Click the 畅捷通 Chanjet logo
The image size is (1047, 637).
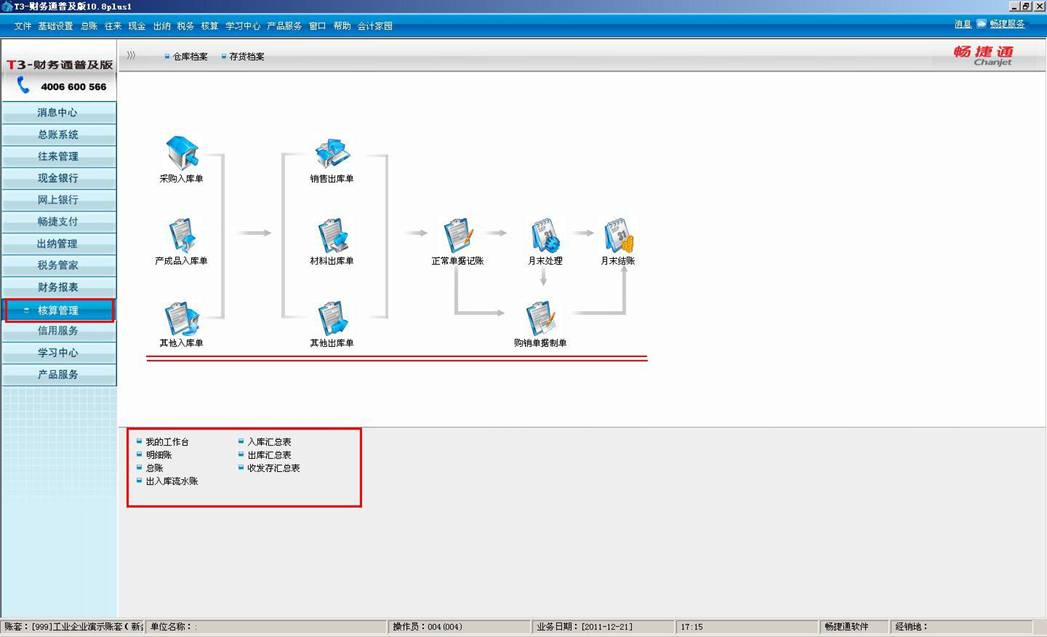(x=984, y=55)
